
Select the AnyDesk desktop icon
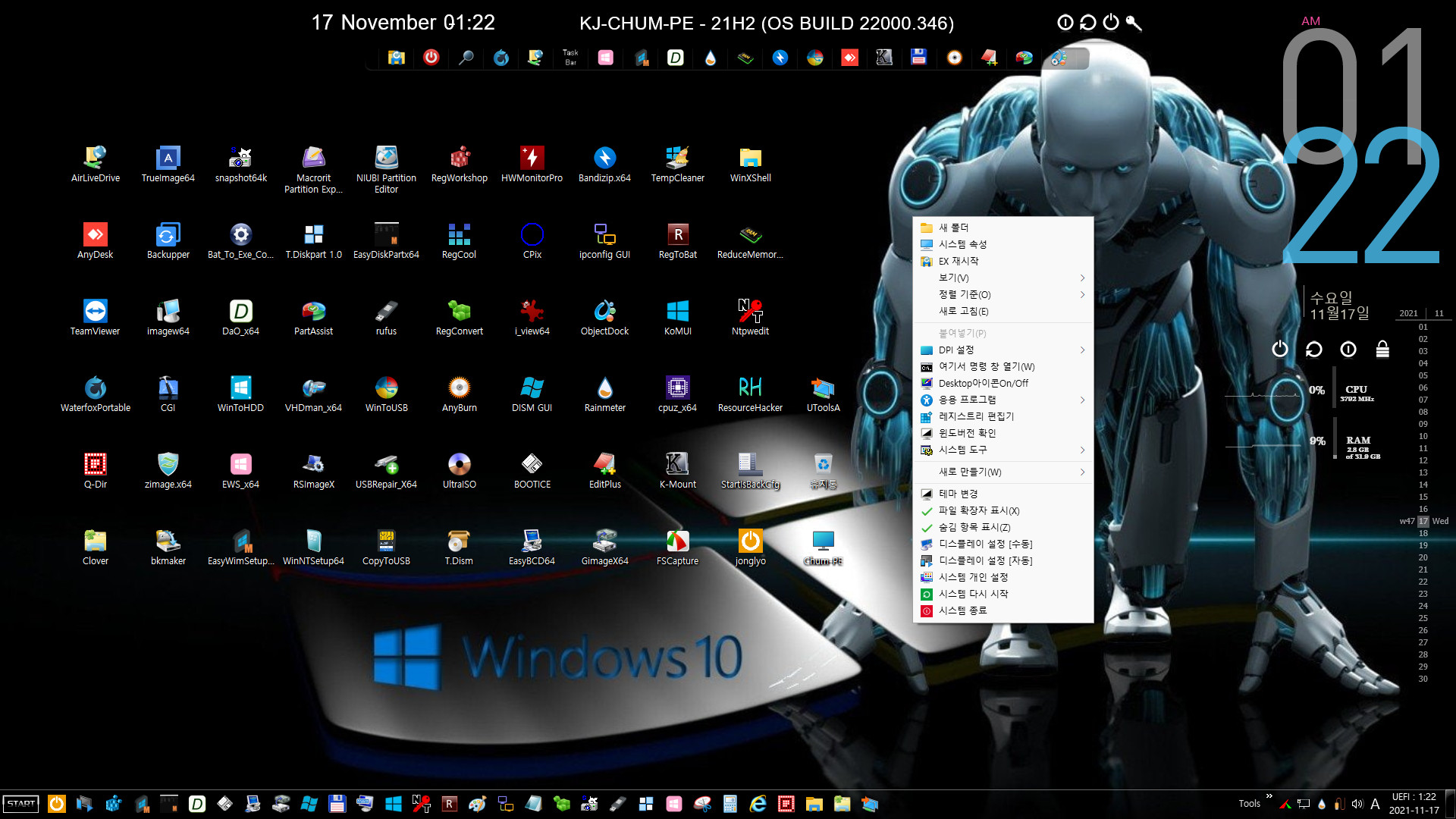[95, 240]
